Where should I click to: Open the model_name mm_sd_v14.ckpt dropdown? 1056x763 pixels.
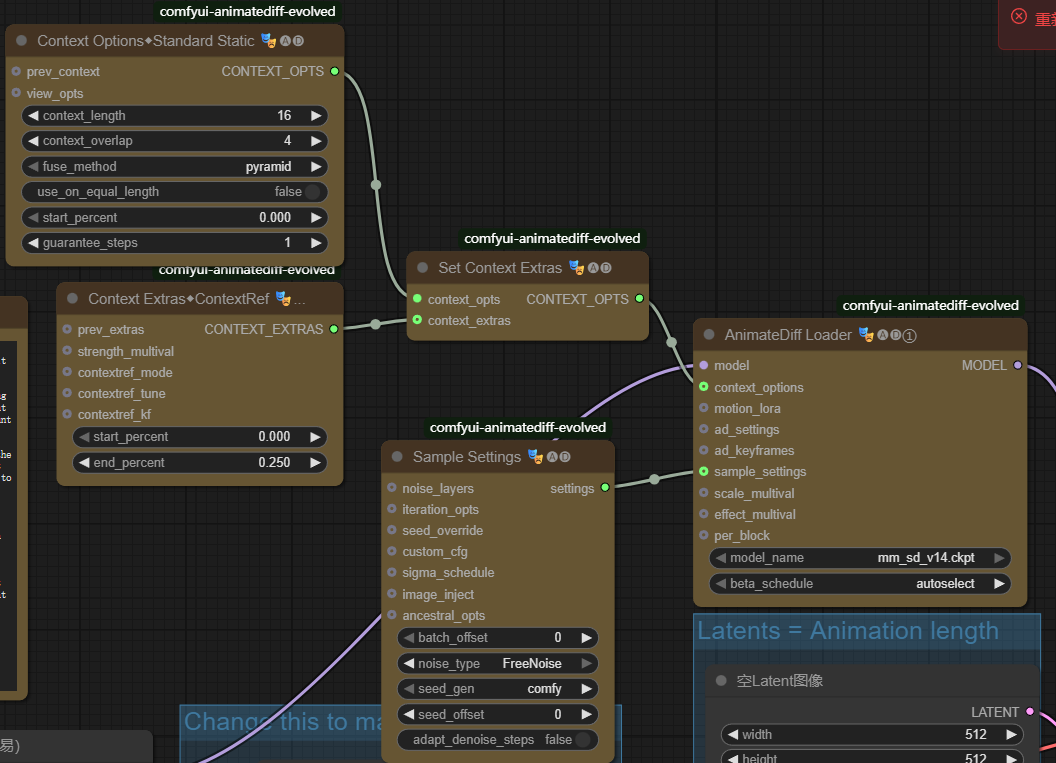click(860, 558)
